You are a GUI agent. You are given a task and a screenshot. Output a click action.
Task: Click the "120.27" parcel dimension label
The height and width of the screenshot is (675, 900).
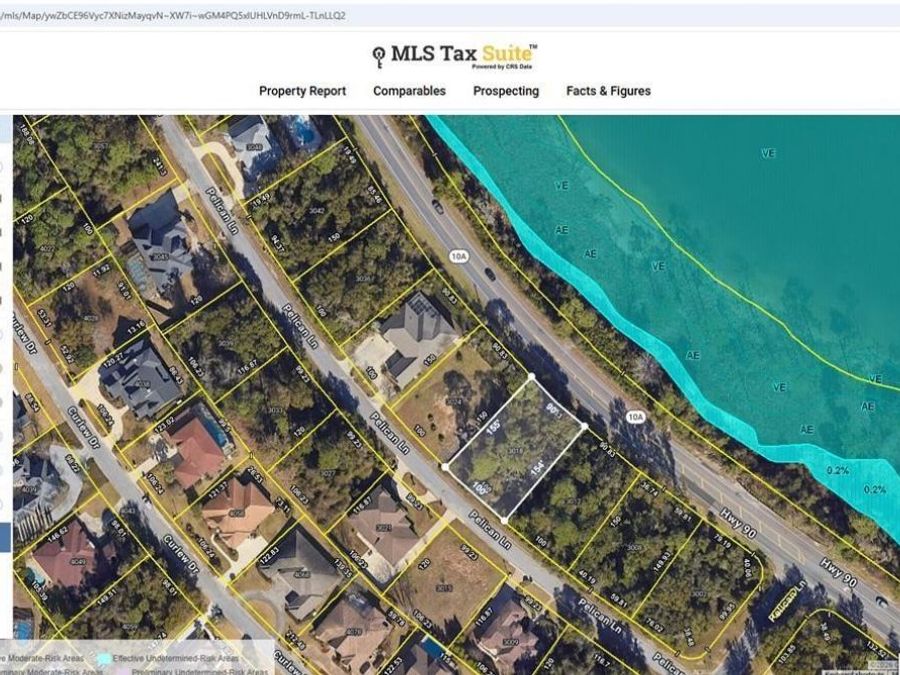112,358
